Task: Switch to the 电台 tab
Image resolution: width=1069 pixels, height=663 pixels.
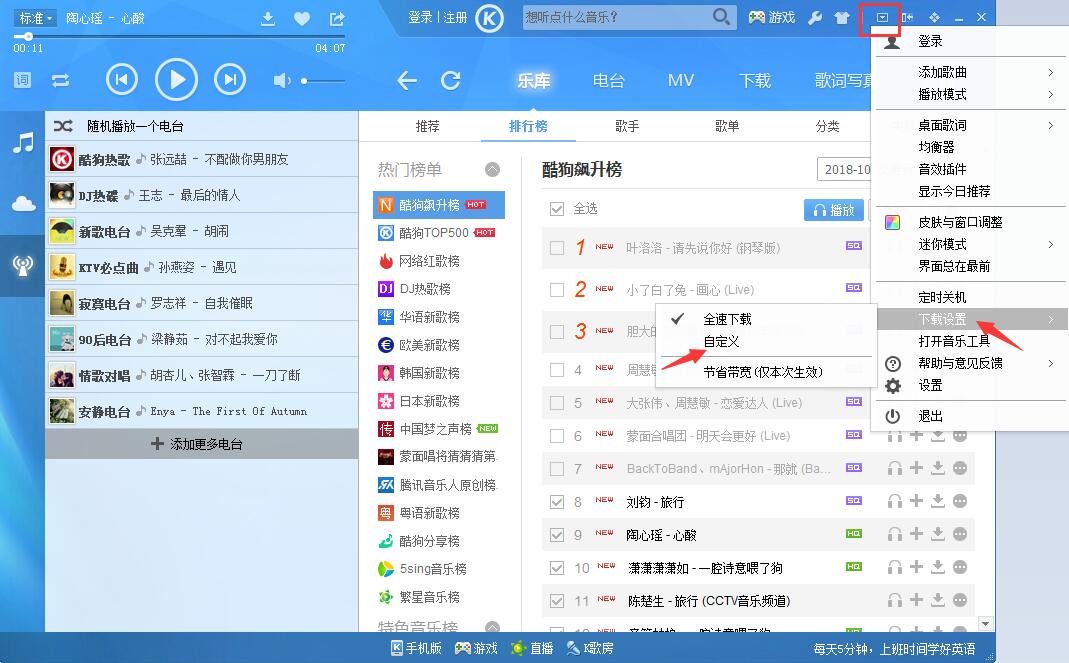Action: [x=608, y=81]
